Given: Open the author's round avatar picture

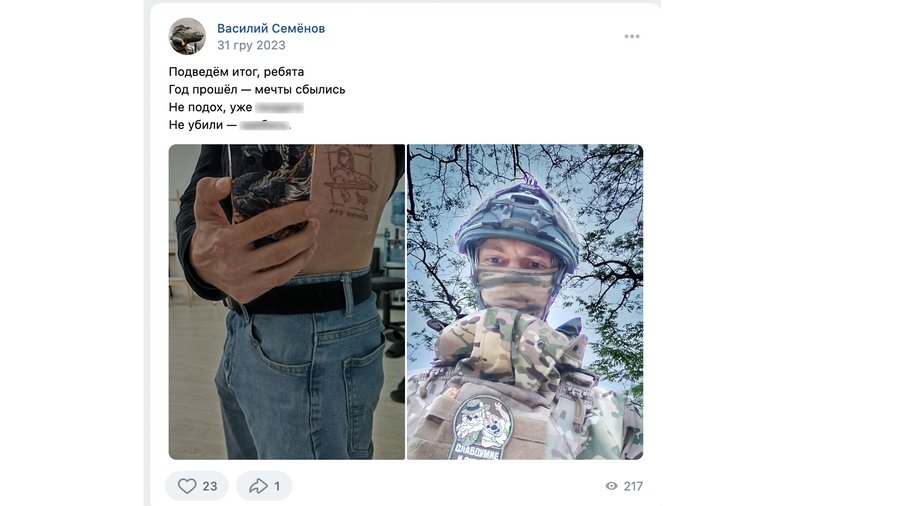Looking at the screenshot, I should point(187,36).
